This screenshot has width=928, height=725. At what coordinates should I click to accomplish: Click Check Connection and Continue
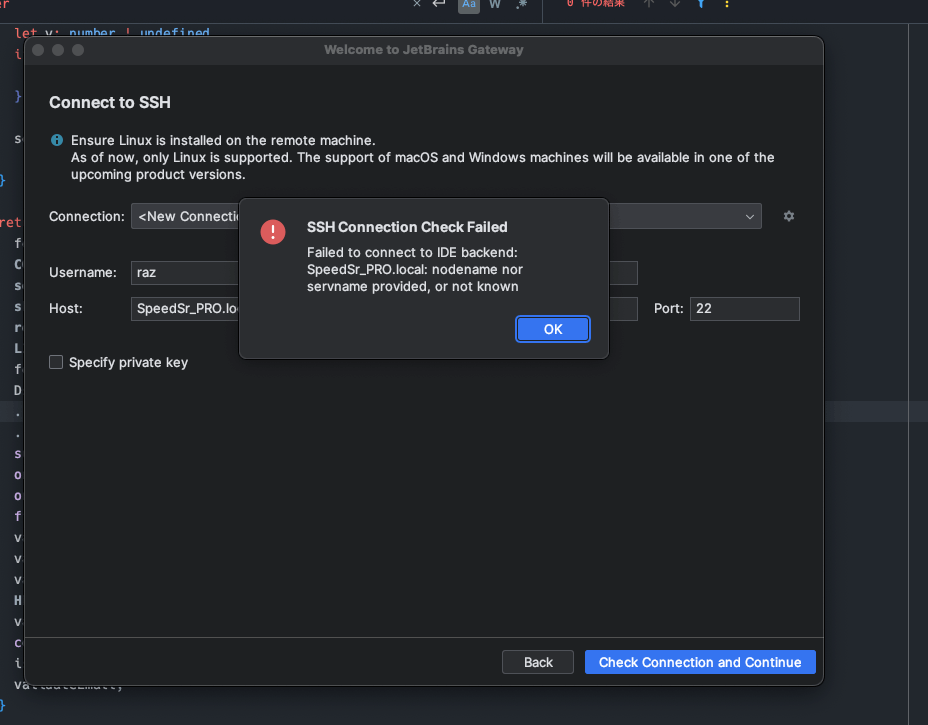(700, 662)
